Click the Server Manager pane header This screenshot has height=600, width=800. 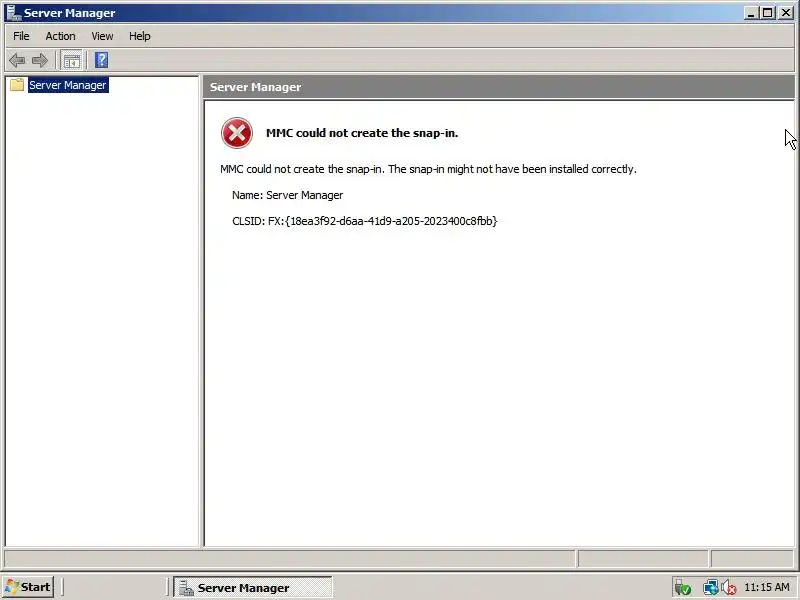pos(498,87)
